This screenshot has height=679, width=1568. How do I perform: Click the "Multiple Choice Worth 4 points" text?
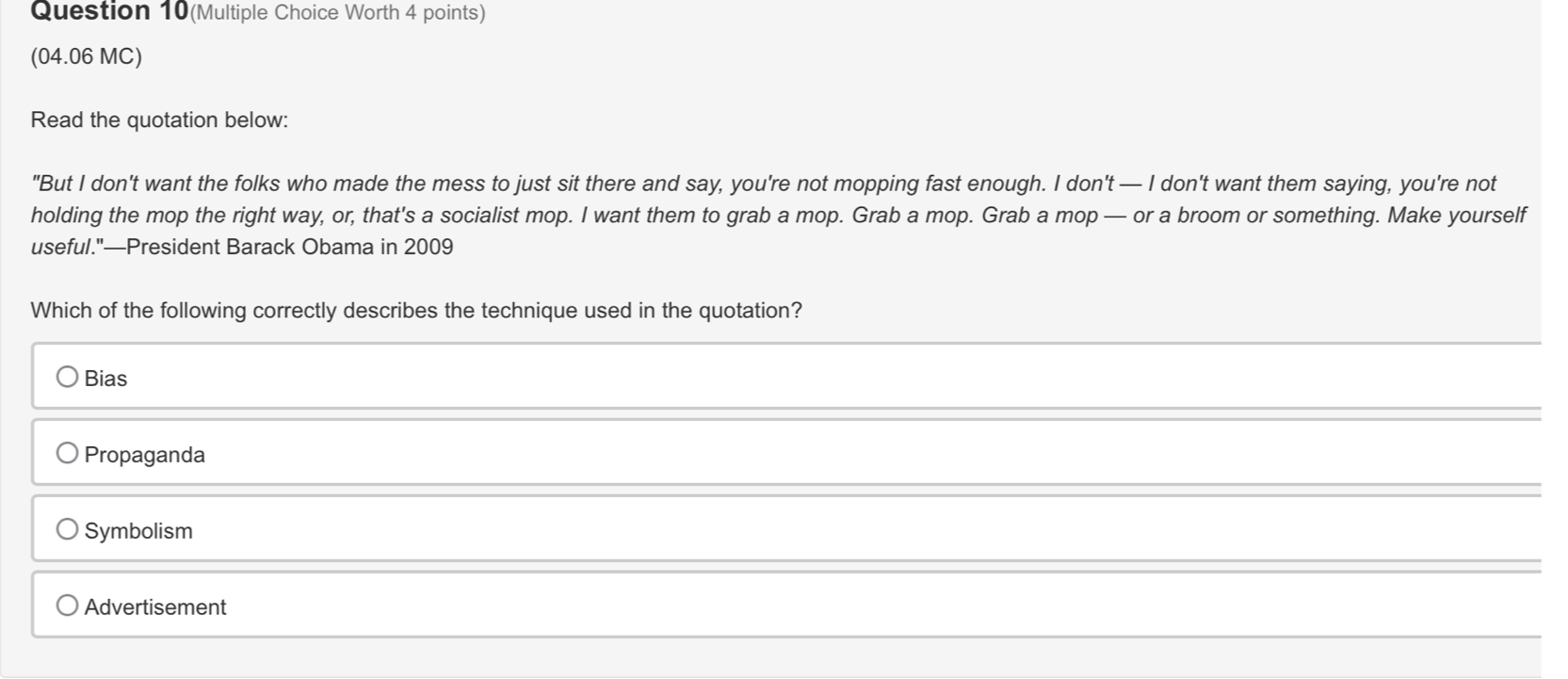coord(337,13)
